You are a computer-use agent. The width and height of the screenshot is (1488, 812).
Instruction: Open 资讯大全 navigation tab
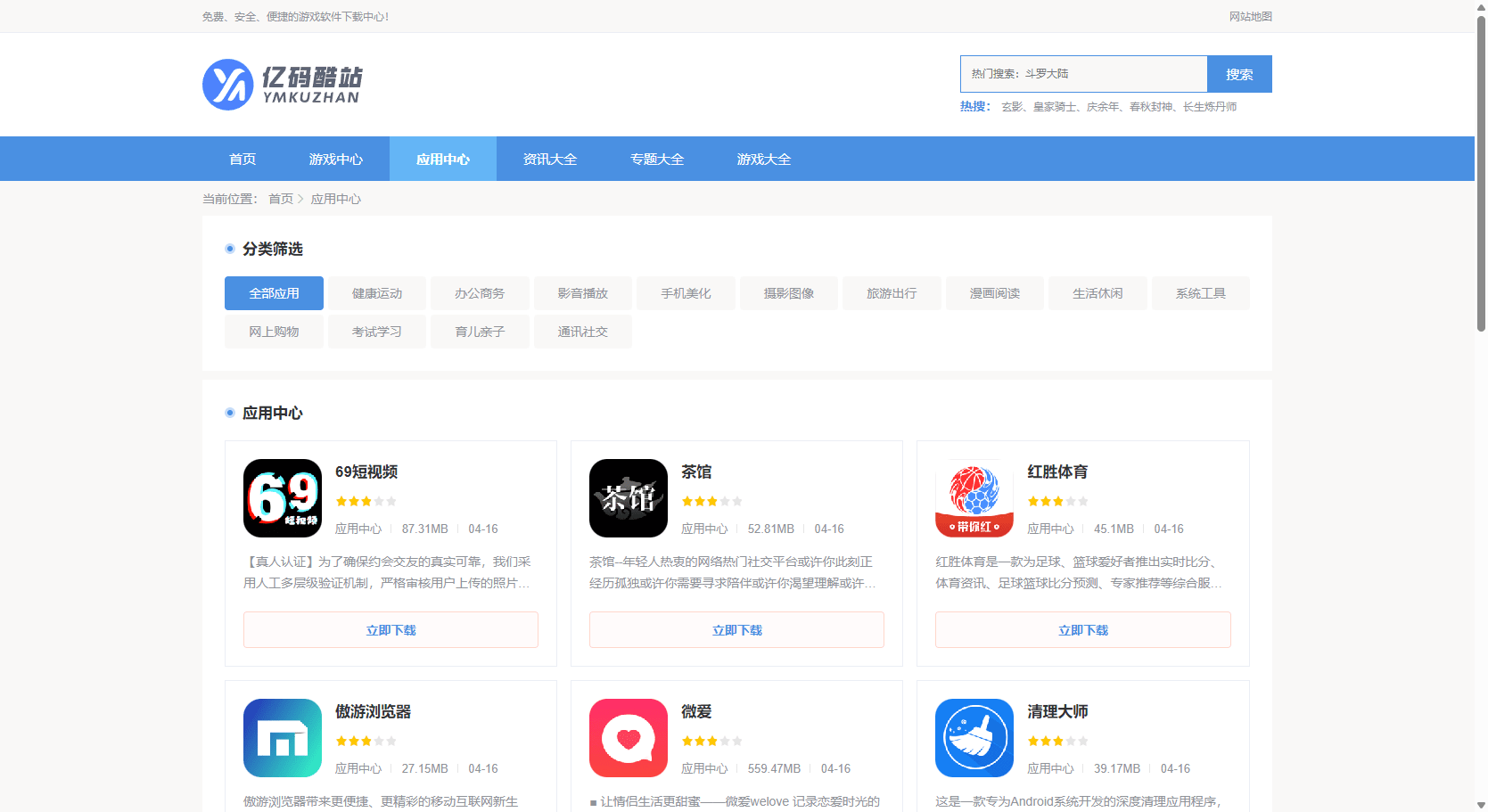coord(550,159)
